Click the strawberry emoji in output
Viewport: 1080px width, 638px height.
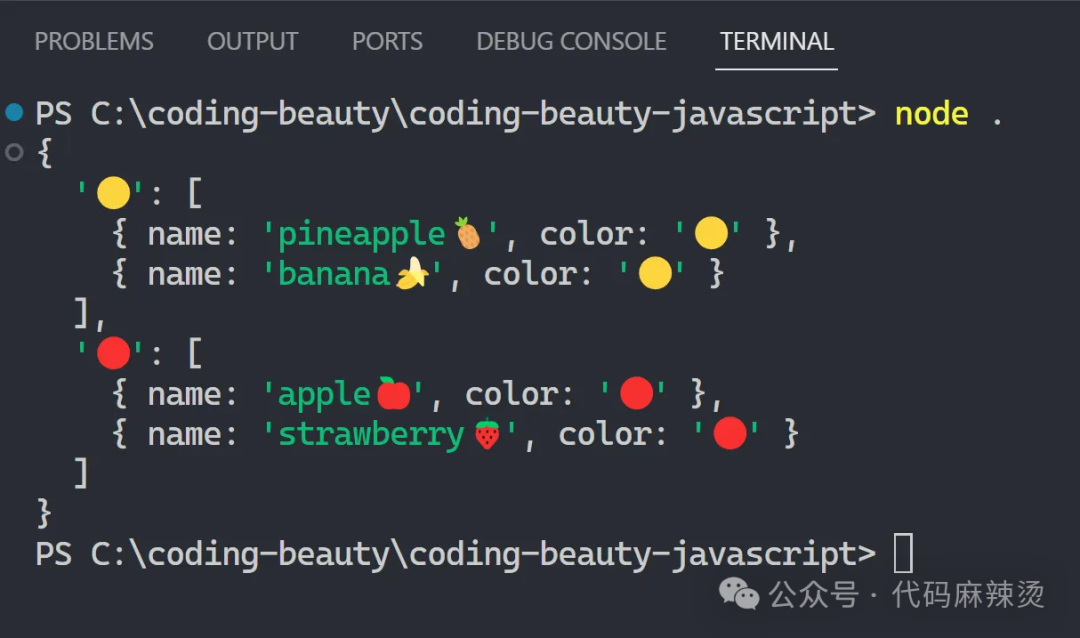click(486, 433)
